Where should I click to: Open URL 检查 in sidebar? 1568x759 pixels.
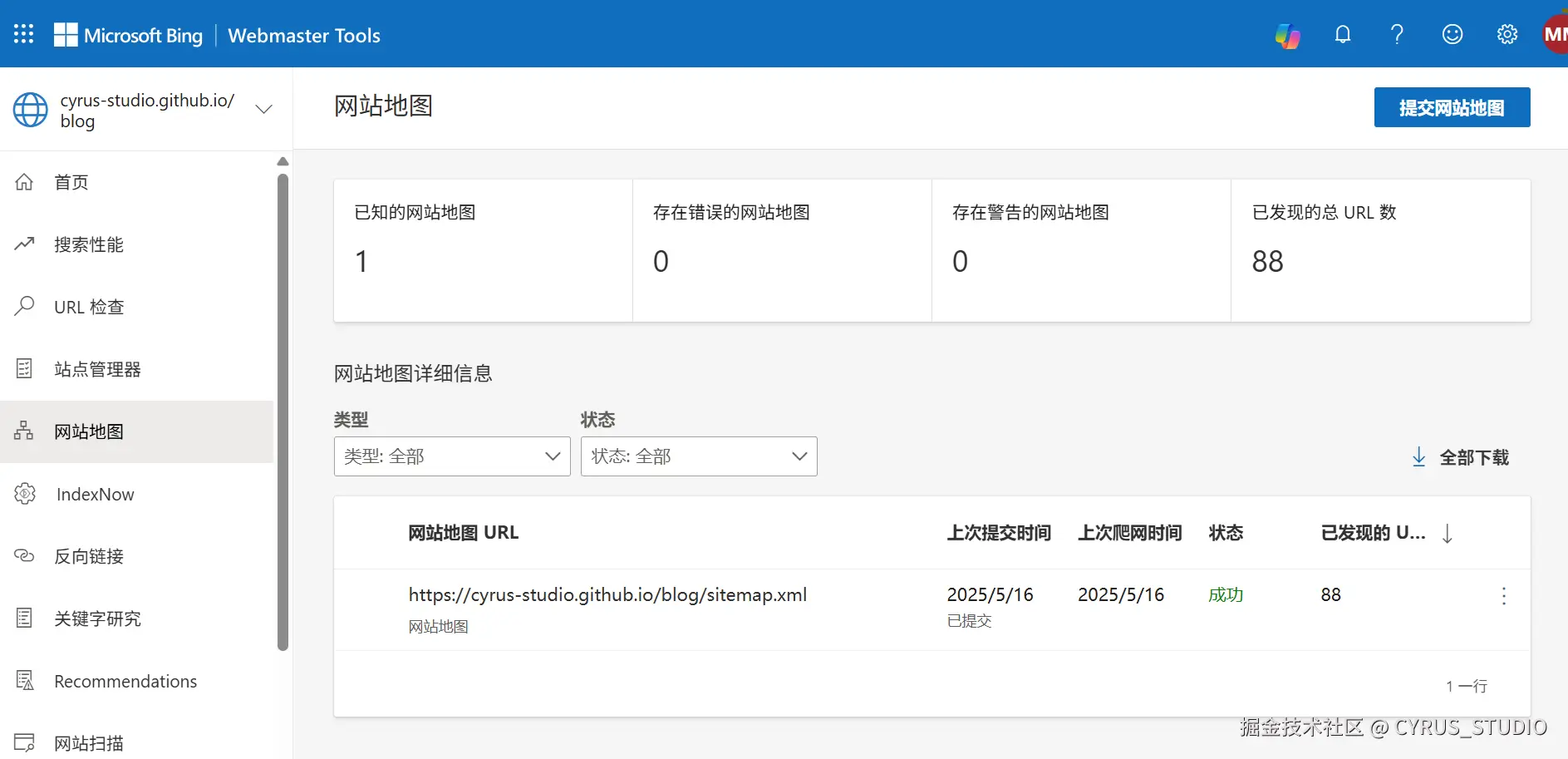point(137,307)
